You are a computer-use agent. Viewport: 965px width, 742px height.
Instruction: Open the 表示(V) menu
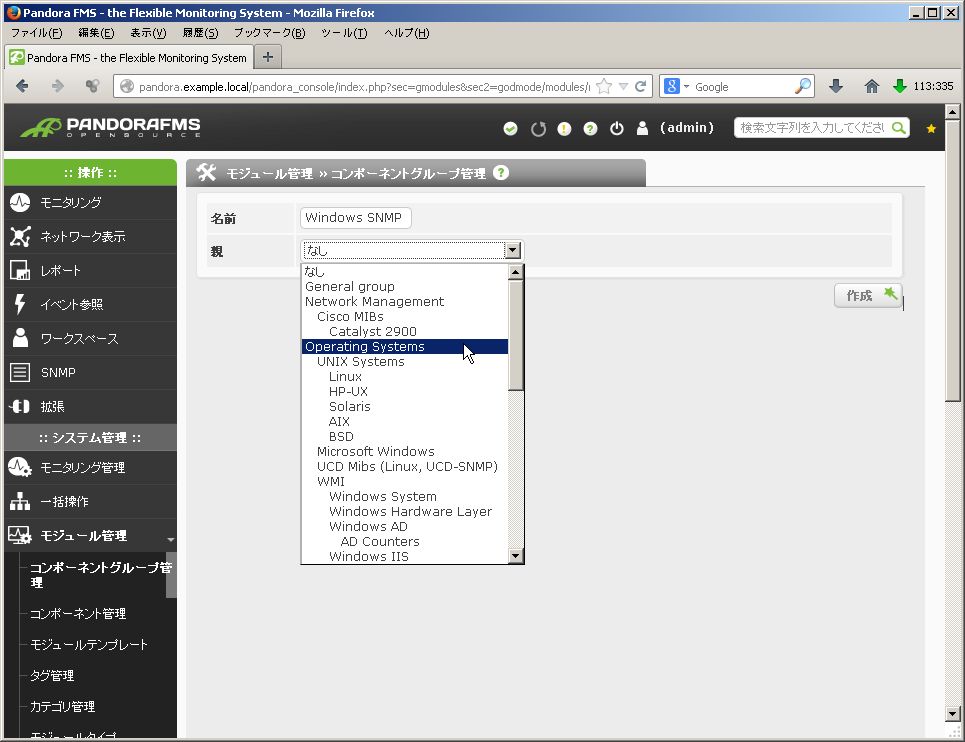[x=148, y=33]
